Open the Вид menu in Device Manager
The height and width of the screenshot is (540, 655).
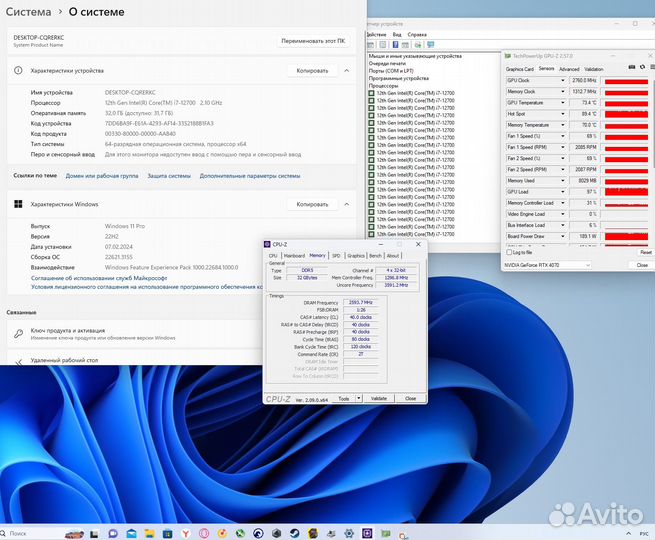[x=397, y=34]
